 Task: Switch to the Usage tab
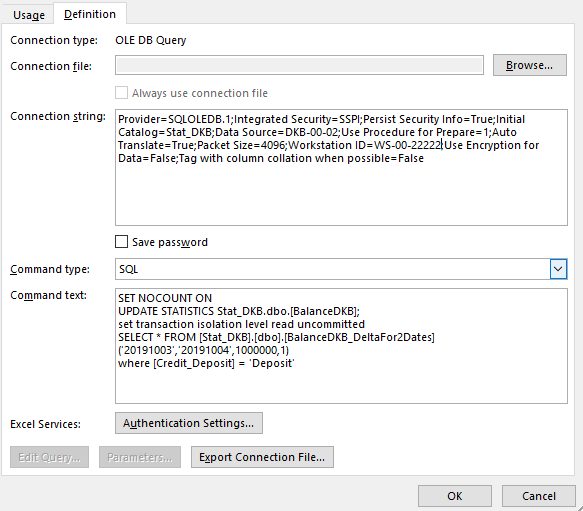coord(29,15)
